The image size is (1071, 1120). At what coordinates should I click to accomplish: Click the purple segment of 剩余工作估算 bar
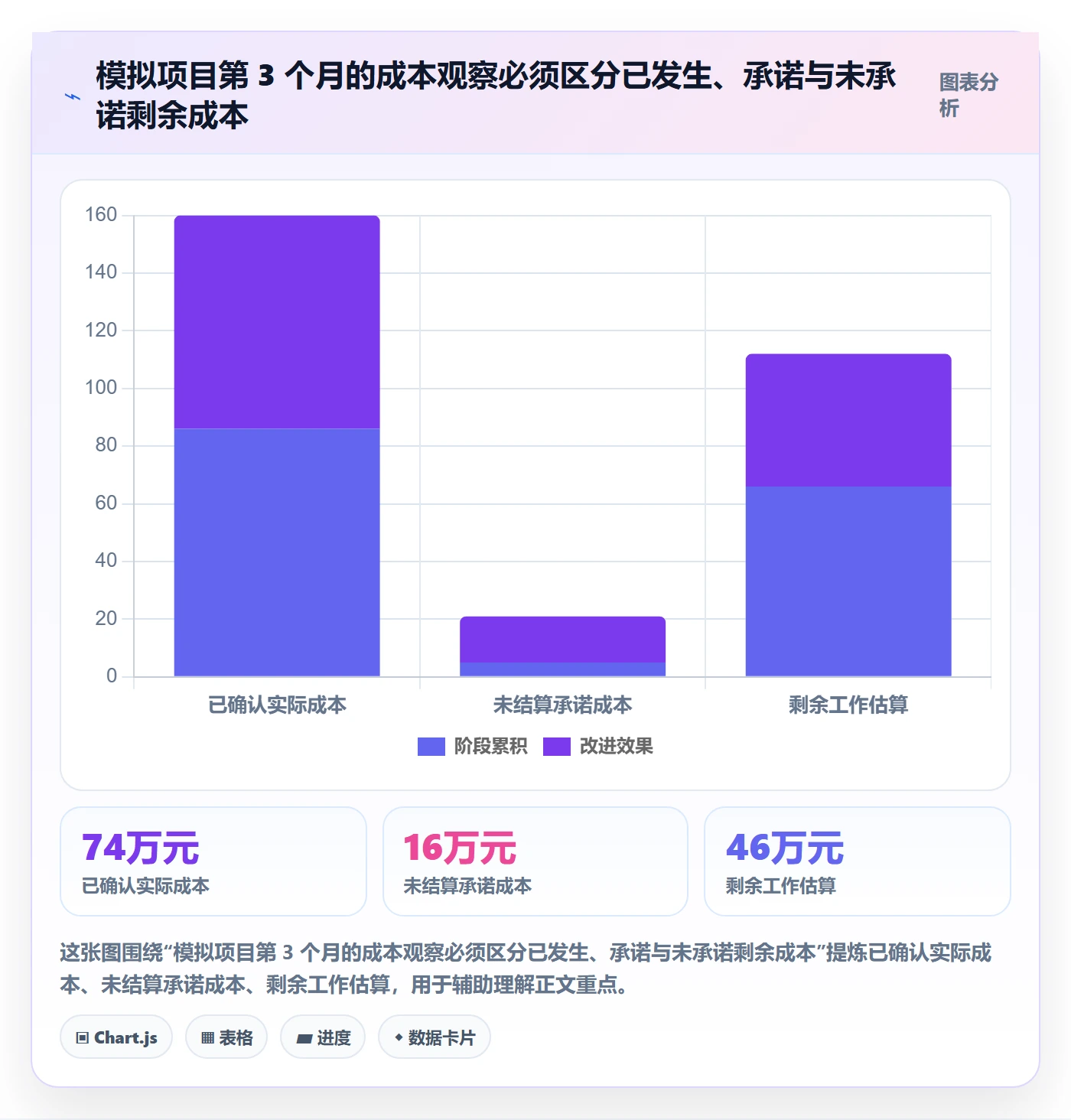(x=848, y=420)
